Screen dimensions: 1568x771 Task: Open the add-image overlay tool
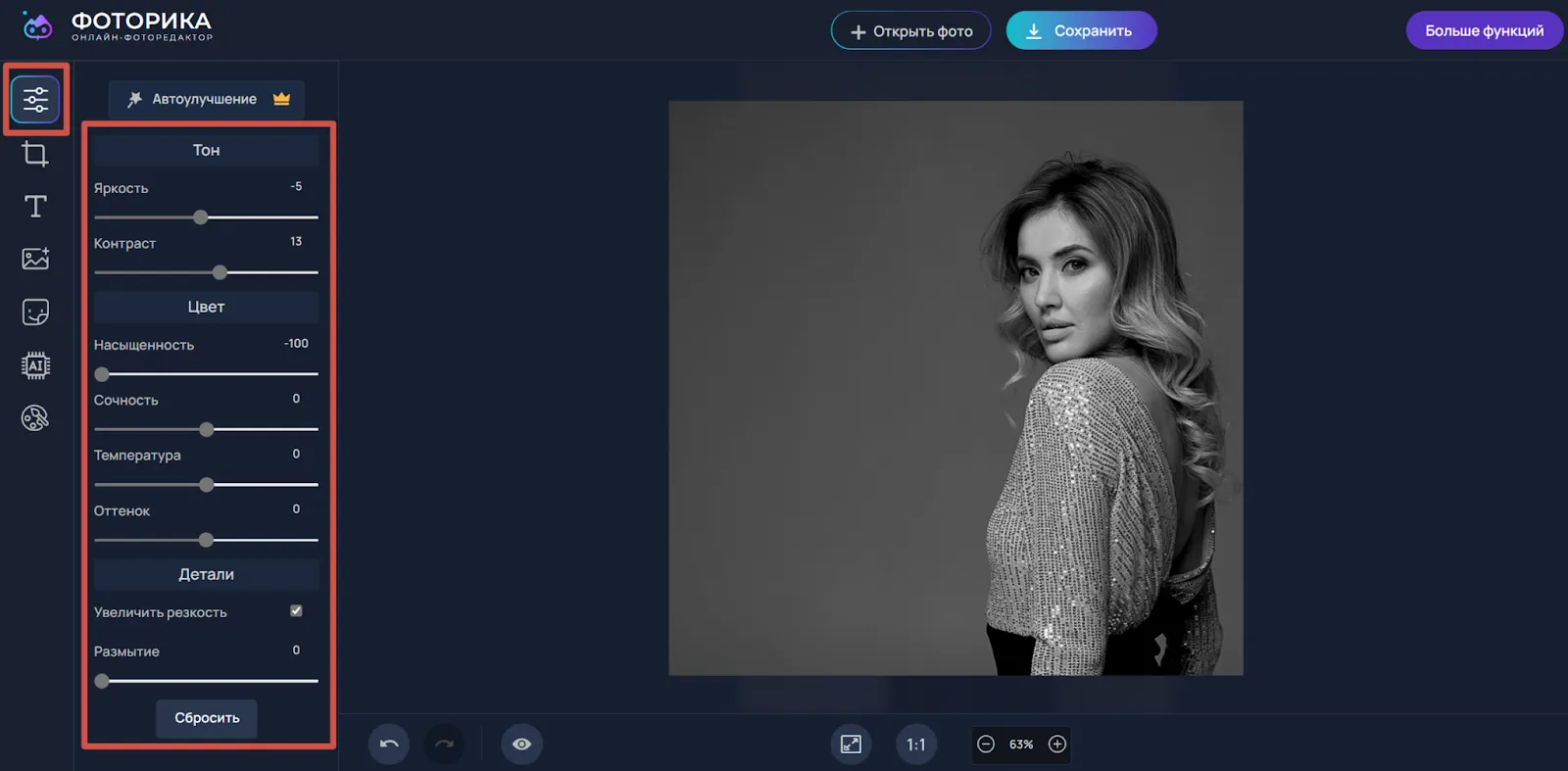pos(35,259)
